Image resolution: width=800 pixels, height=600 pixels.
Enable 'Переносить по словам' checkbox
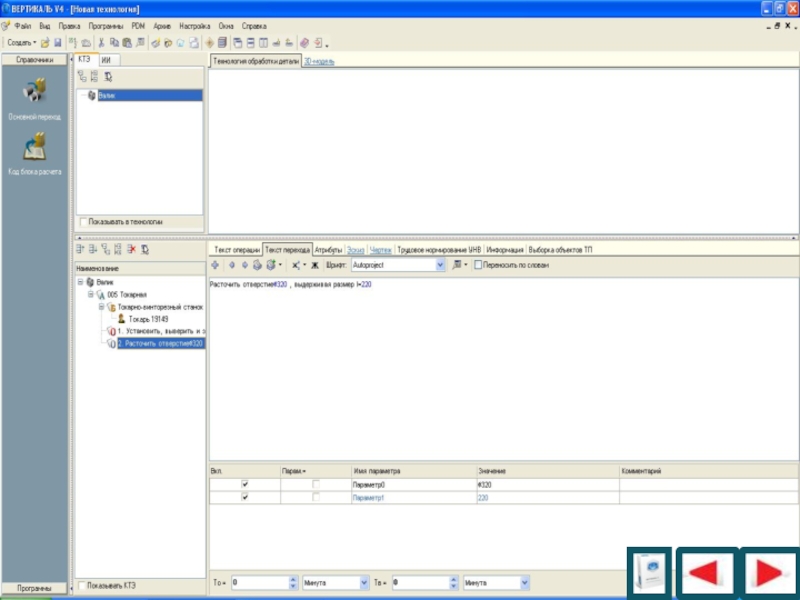pyautogui.click(x=478, y=265)
